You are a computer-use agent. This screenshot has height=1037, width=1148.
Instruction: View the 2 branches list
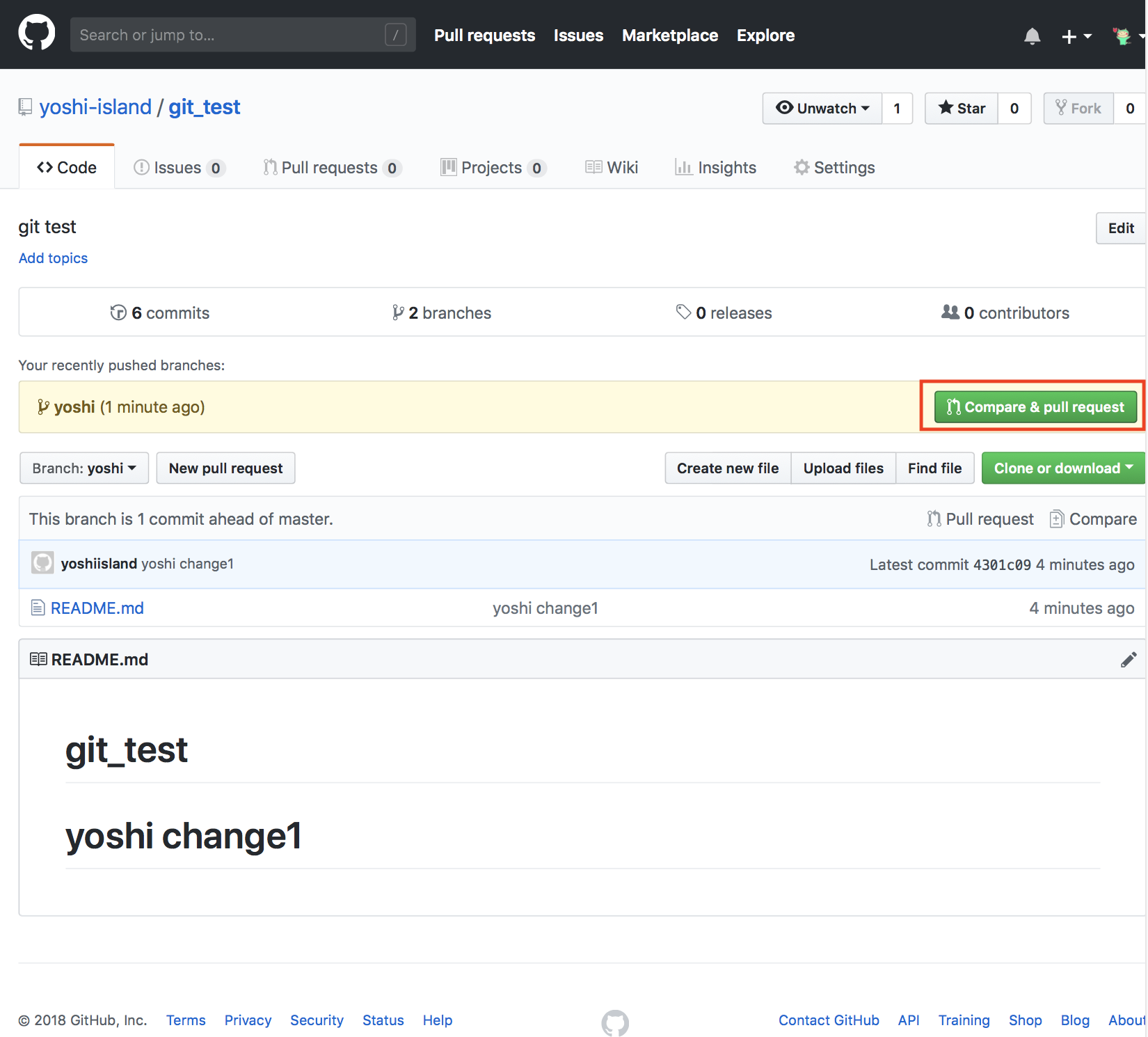441,313
